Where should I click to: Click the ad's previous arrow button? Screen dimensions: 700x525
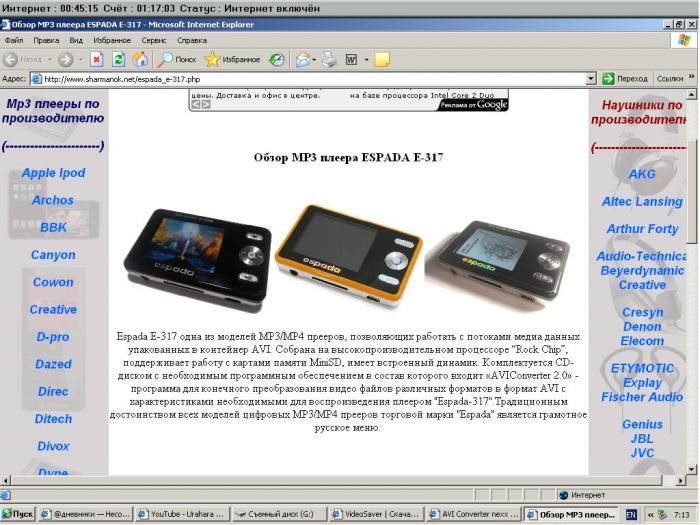pyautogui.click(x=196, y=104)
